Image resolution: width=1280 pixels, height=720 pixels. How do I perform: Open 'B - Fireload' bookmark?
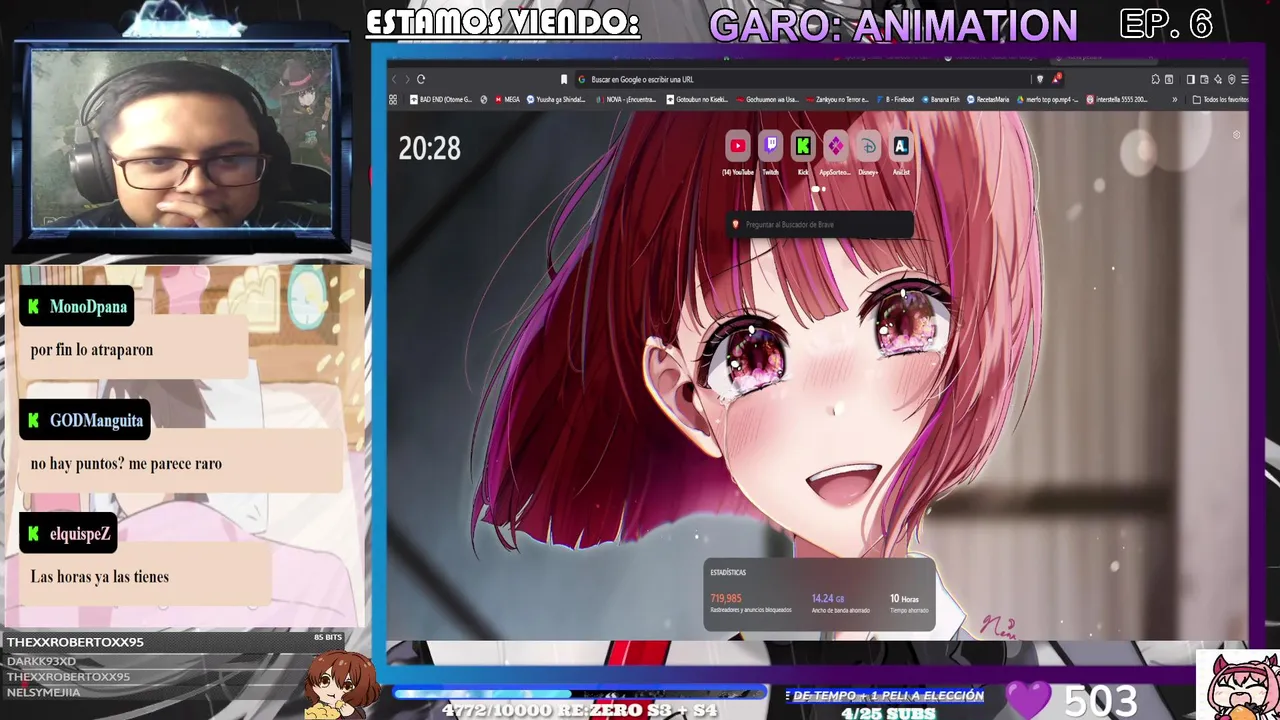point(895,99)
